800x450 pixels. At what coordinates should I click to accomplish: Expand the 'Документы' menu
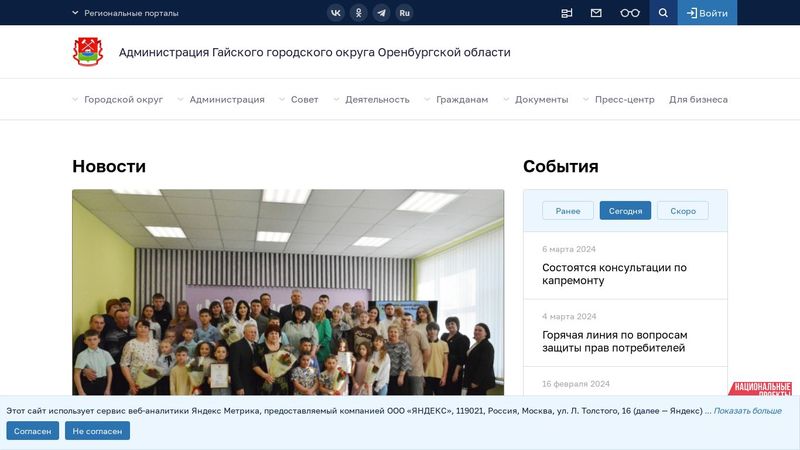pyautogui.click(x=535, y=100)
